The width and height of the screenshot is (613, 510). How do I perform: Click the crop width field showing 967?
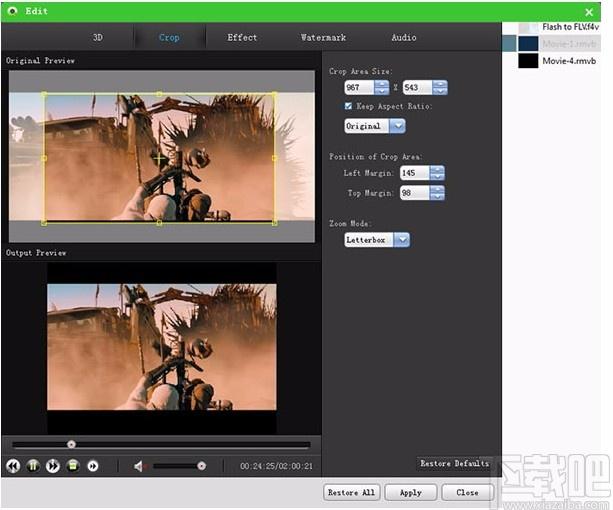[x=359, y=87]
